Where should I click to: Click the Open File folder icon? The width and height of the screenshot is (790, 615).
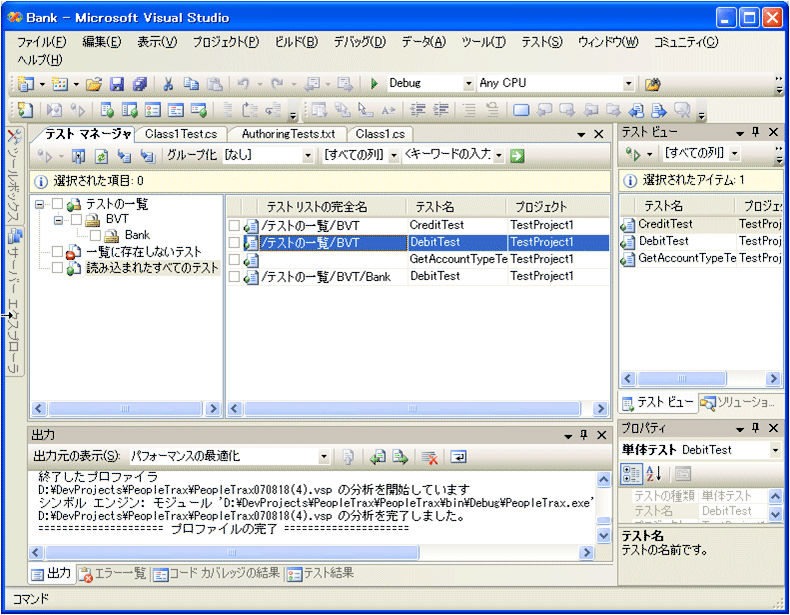94,84
